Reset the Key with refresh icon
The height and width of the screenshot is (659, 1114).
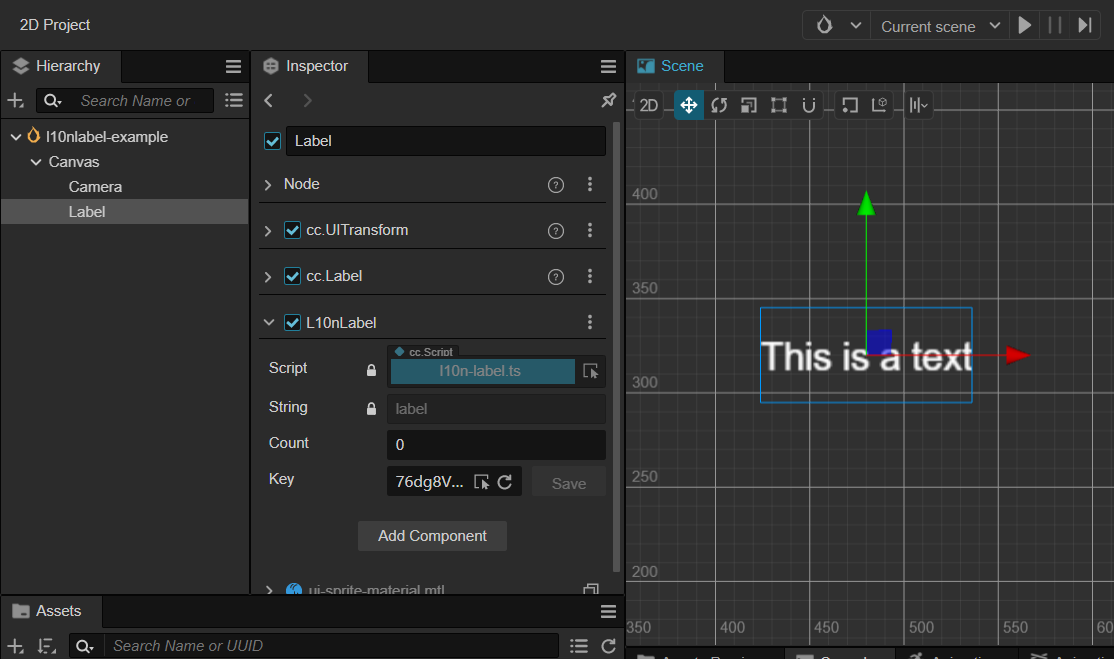[x=504, y=482]
